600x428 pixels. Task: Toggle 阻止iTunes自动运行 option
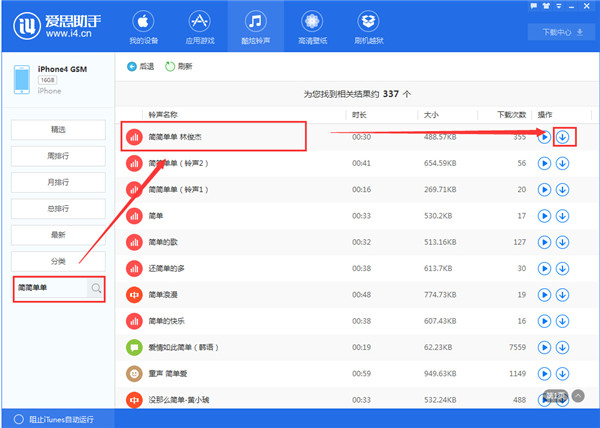tap(54, 419)
